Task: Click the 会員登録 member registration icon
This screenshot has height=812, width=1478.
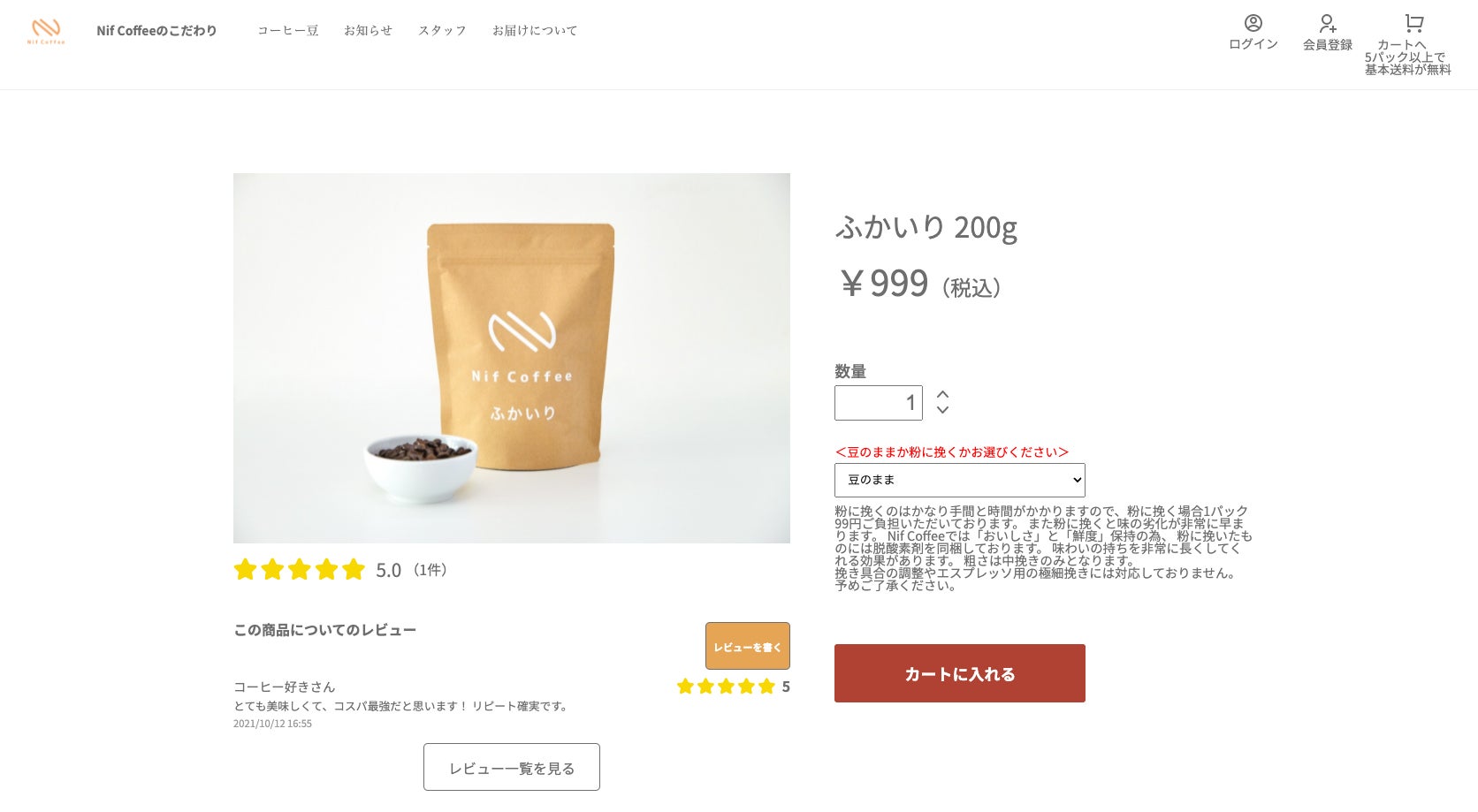Action: tap(1327, 23)
